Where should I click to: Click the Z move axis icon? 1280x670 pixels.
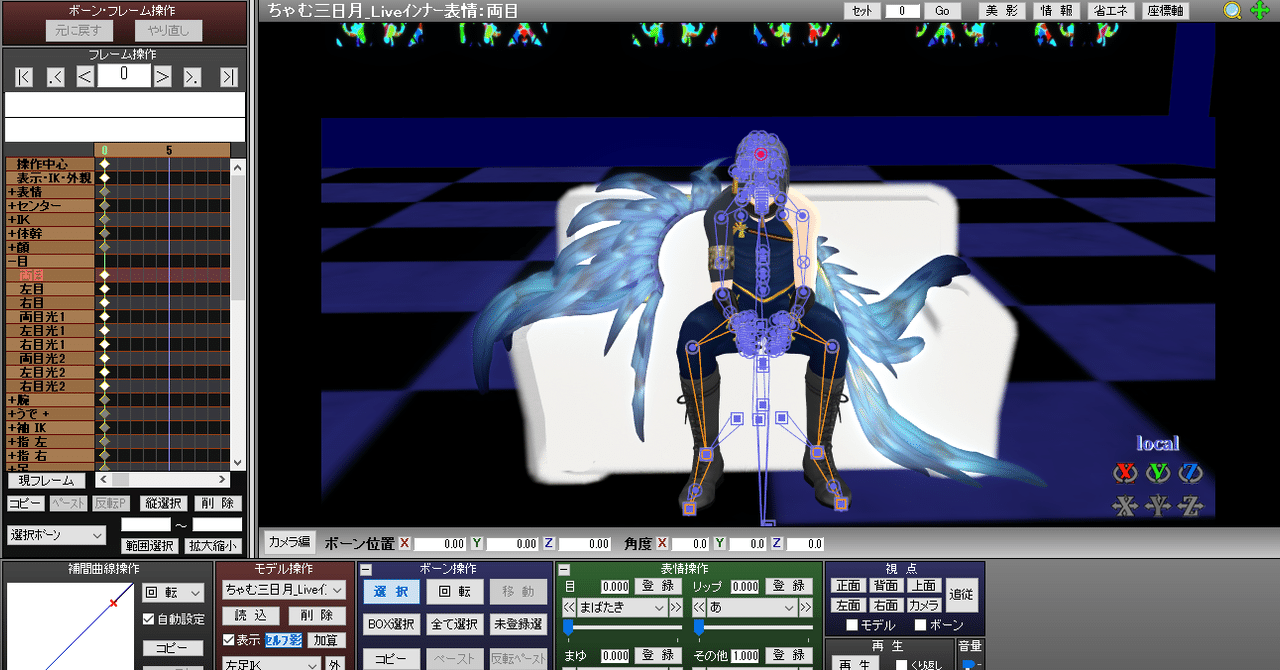click(x=1190, y=506)
